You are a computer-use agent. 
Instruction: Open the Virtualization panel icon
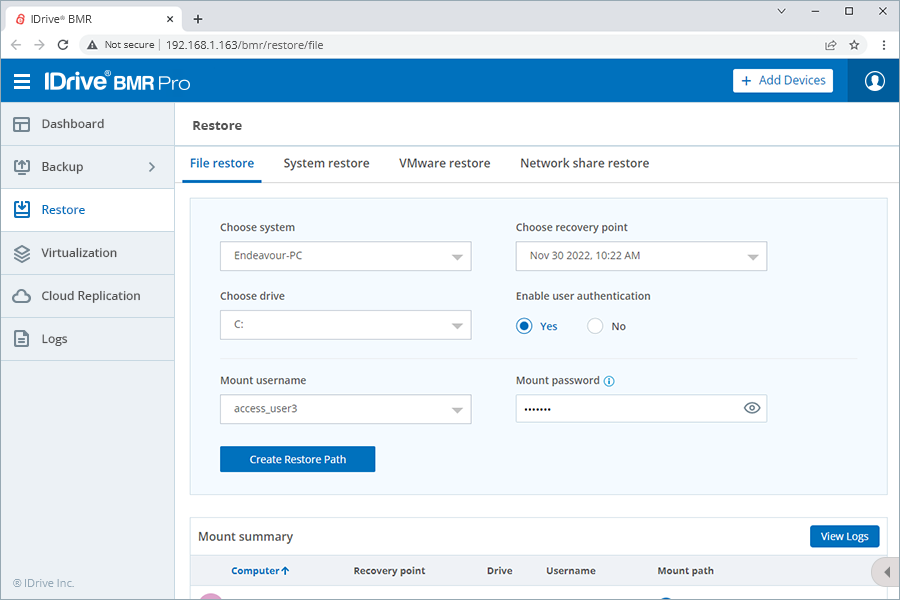point(22,252)
